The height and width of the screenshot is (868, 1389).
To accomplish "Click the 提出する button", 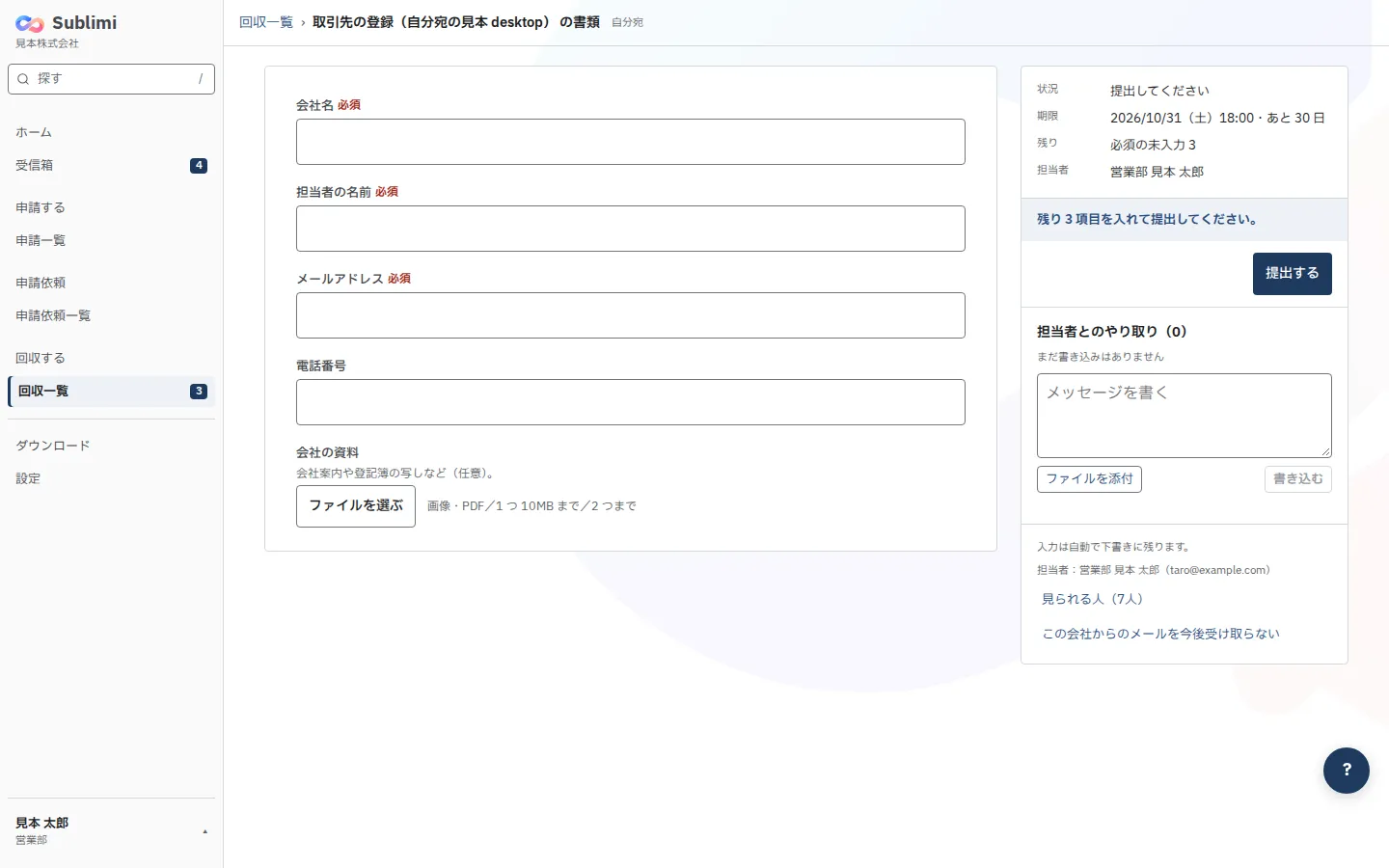I will pyautogui.click(x=1293, y=274).
